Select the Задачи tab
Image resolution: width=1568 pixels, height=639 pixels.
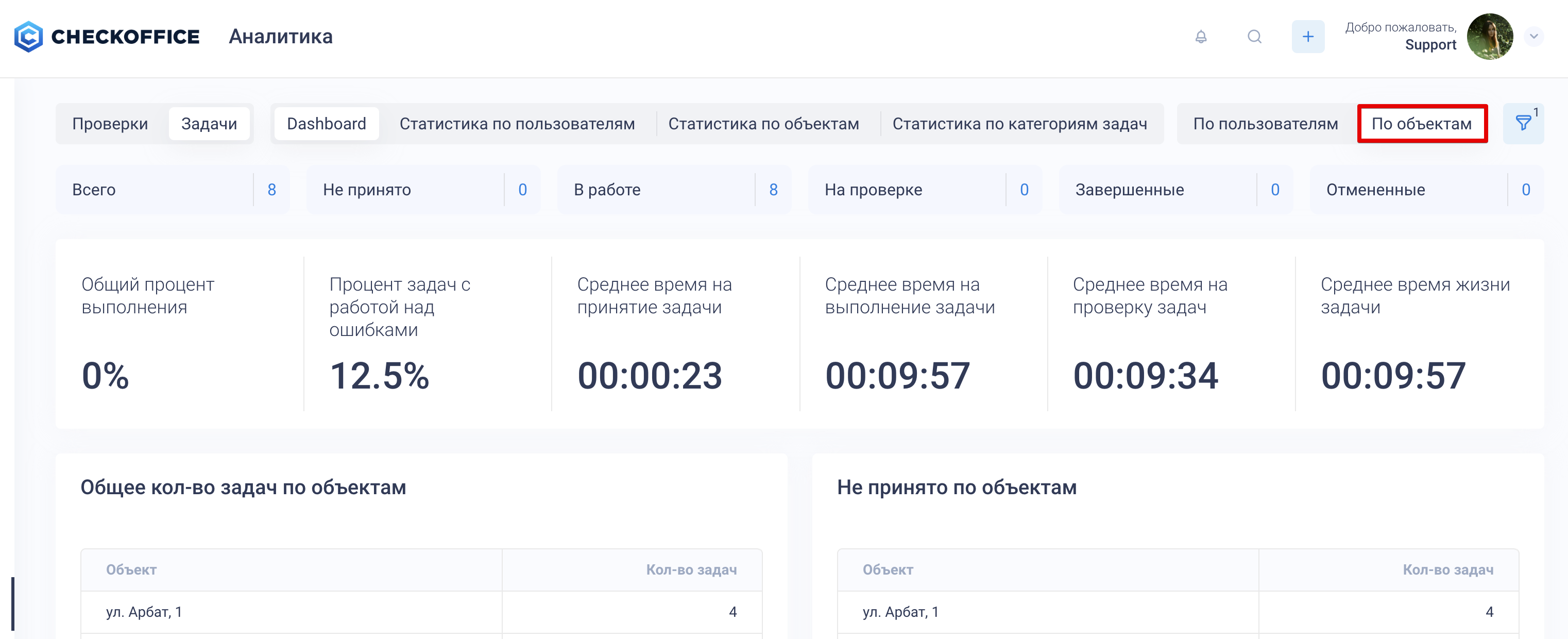point(209,124)
